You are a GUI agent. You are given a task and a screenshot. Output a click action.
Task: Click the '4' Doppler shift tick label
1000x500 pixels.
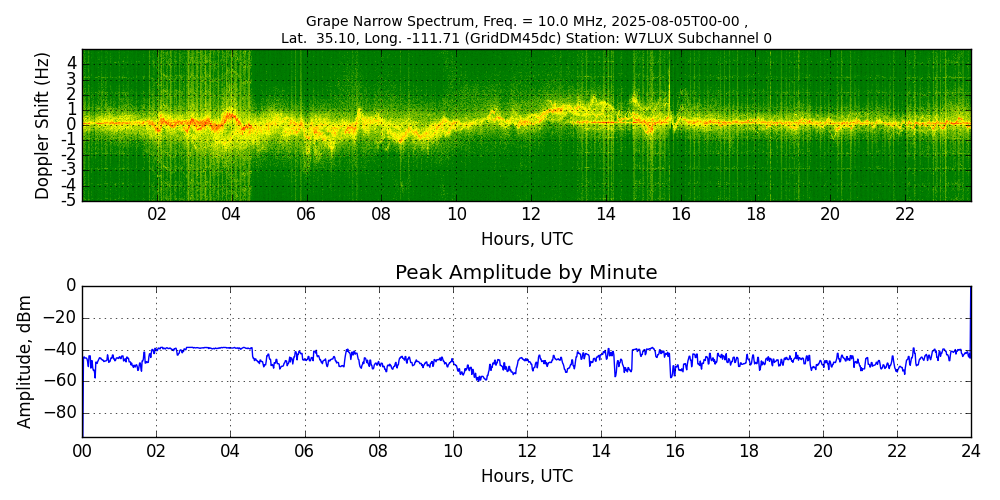click(73, 64)
